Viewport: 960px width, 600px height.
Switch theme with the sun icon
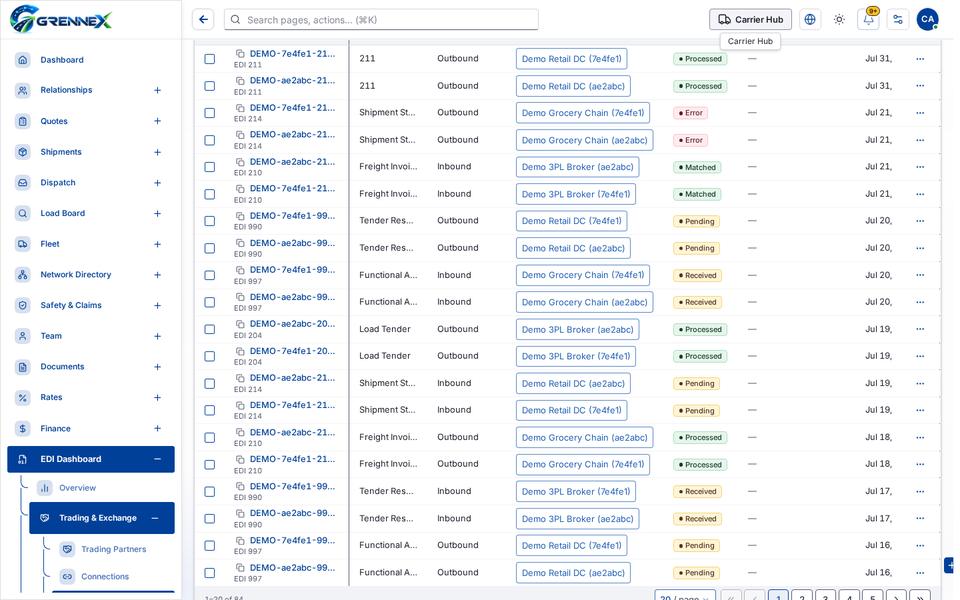[839, 20]
